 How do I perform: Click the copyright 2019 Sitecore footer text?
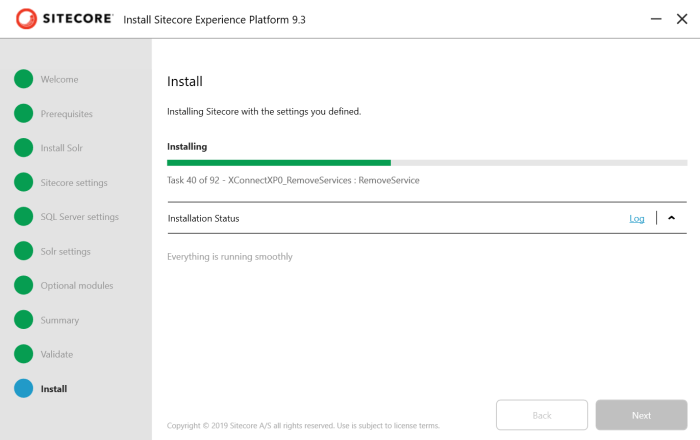point(303,426)
